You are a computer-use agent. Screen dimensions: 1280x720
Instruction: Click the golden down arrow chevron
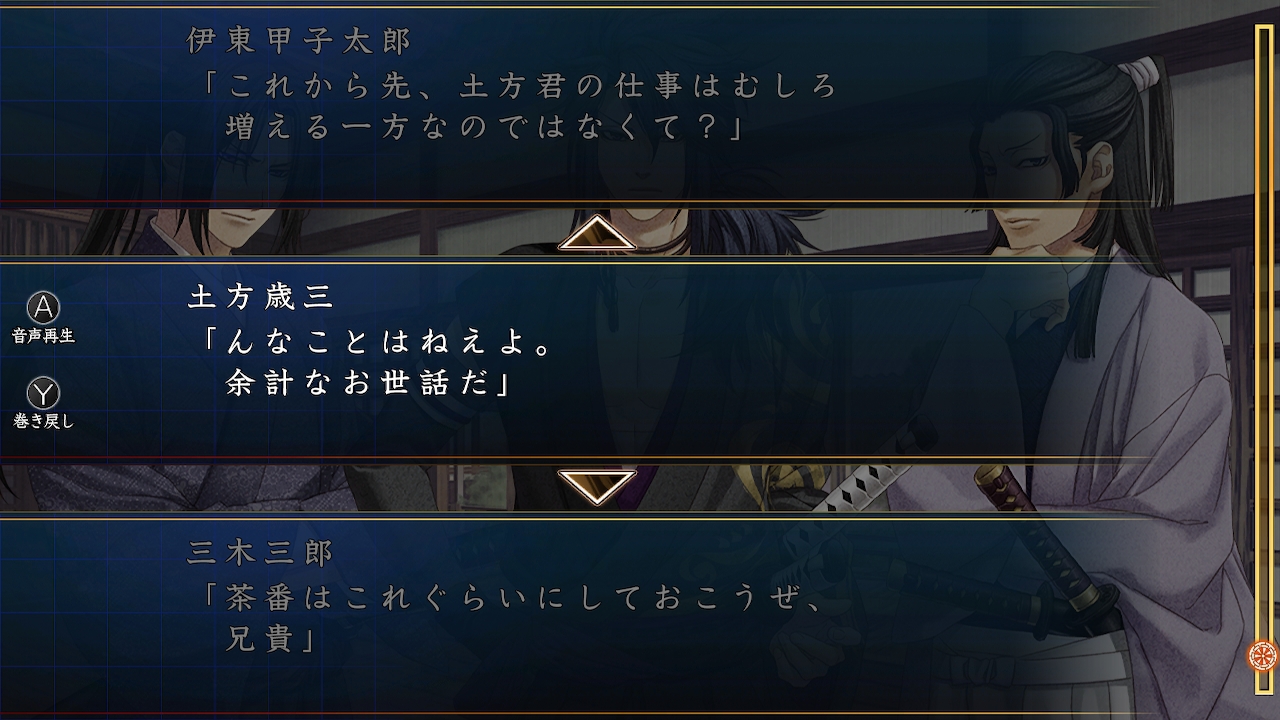click(597, 487)
